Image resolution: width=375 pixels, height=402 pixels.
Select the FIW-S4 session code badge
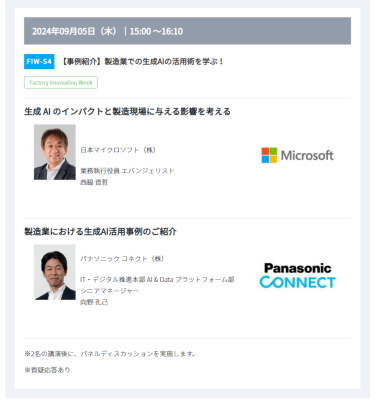[39, 62]
